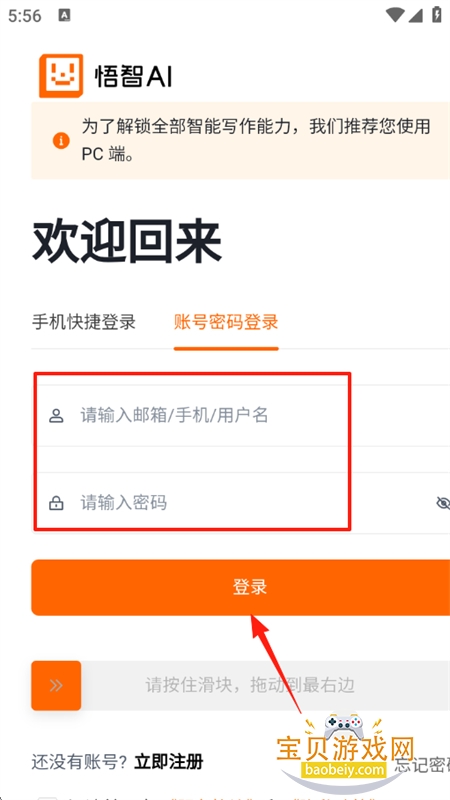Switch to the 手机快捷登录 tab
Image resolution: width=450 pixels, height=800 pixels.
[84, 322]
